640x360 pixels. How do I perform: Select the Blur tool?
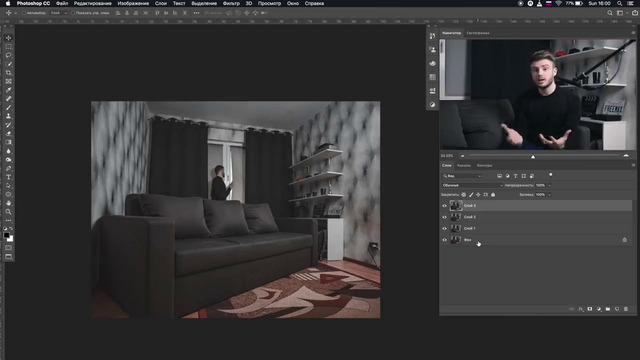8,151
